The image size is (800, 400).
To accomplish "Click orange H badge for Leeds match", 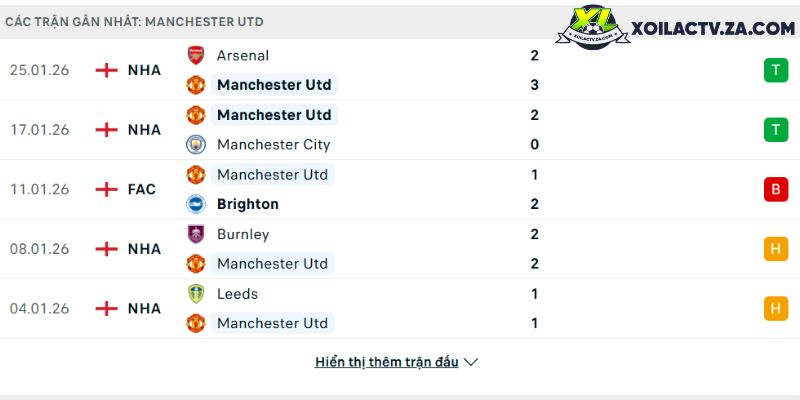I will [775, 309].
